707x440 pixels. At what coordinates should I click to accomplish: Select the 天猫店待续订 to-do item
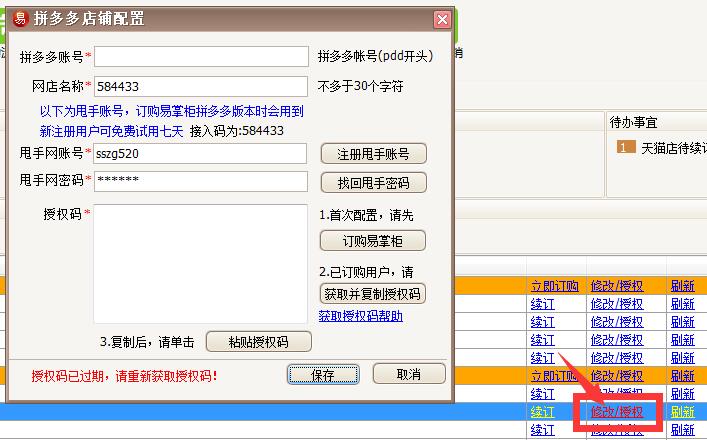674,148
